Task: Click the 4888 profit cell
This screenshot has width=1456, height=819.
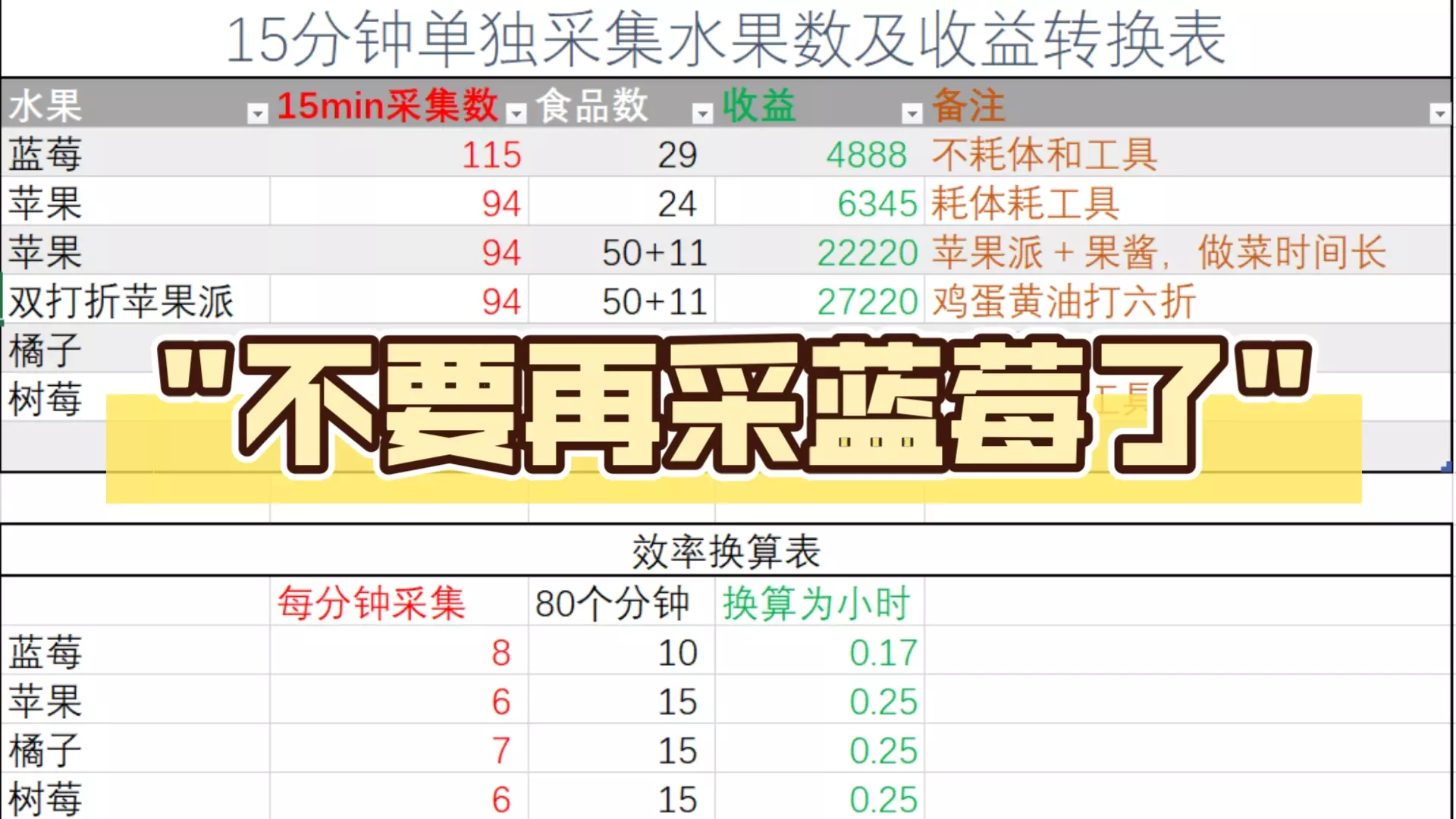Action: coord(866,155)
